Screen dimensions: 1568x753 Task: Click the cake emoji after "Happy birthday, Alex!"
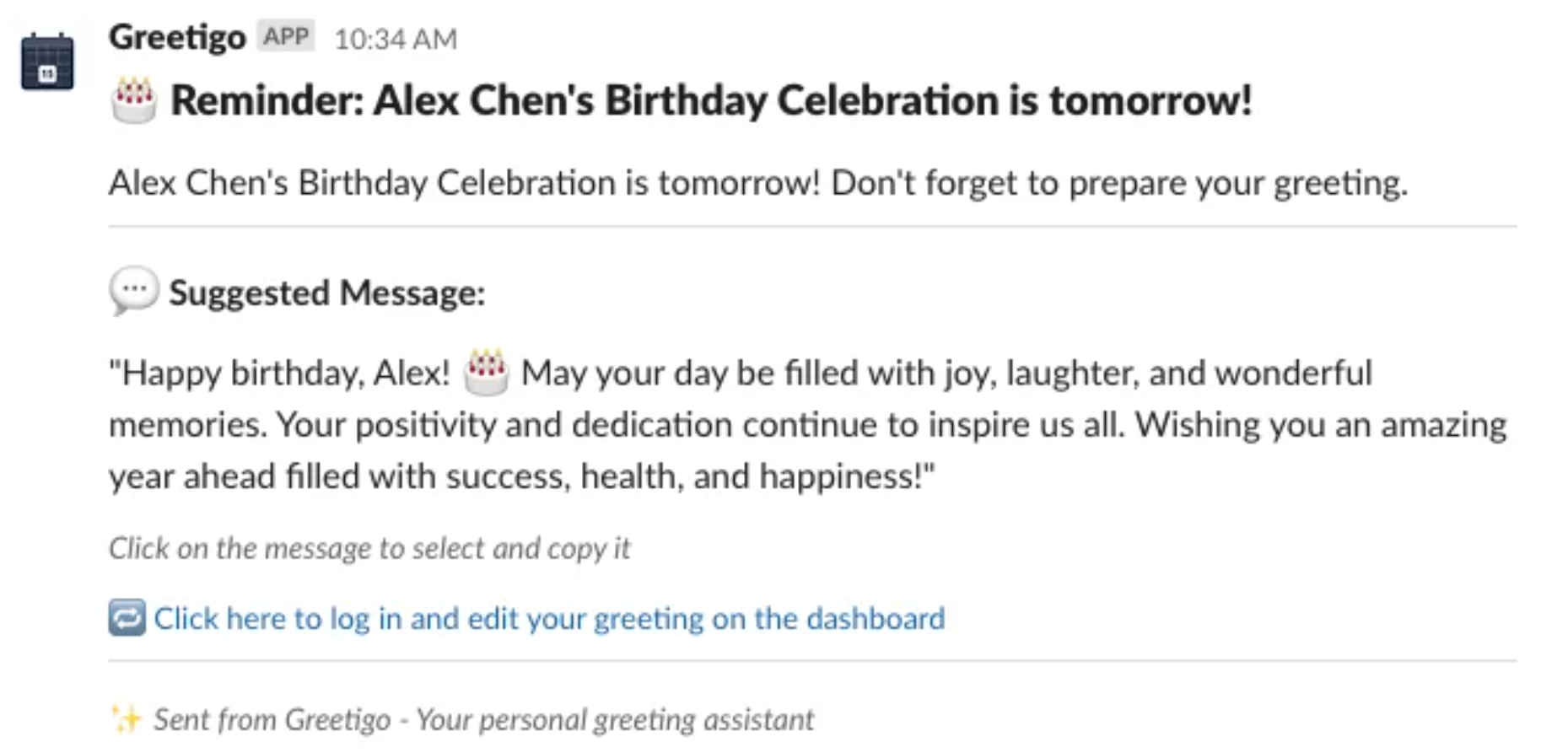[x=486, y=372]
